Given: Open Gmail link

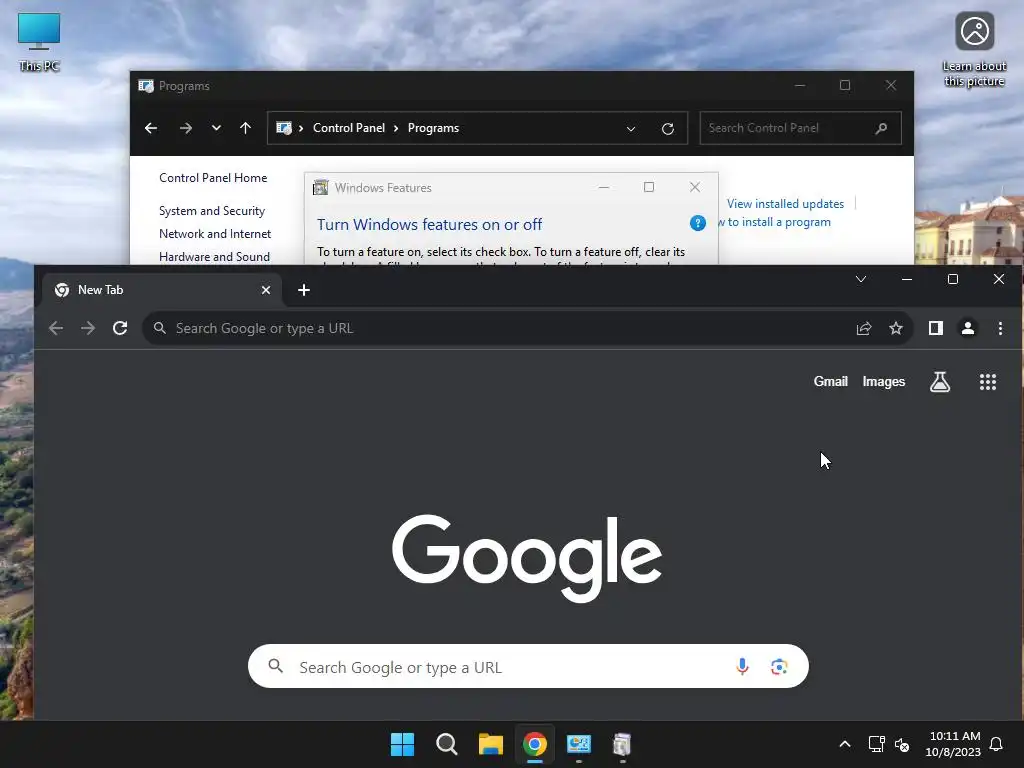Looking at the screenshot, I should pos(831,381).
